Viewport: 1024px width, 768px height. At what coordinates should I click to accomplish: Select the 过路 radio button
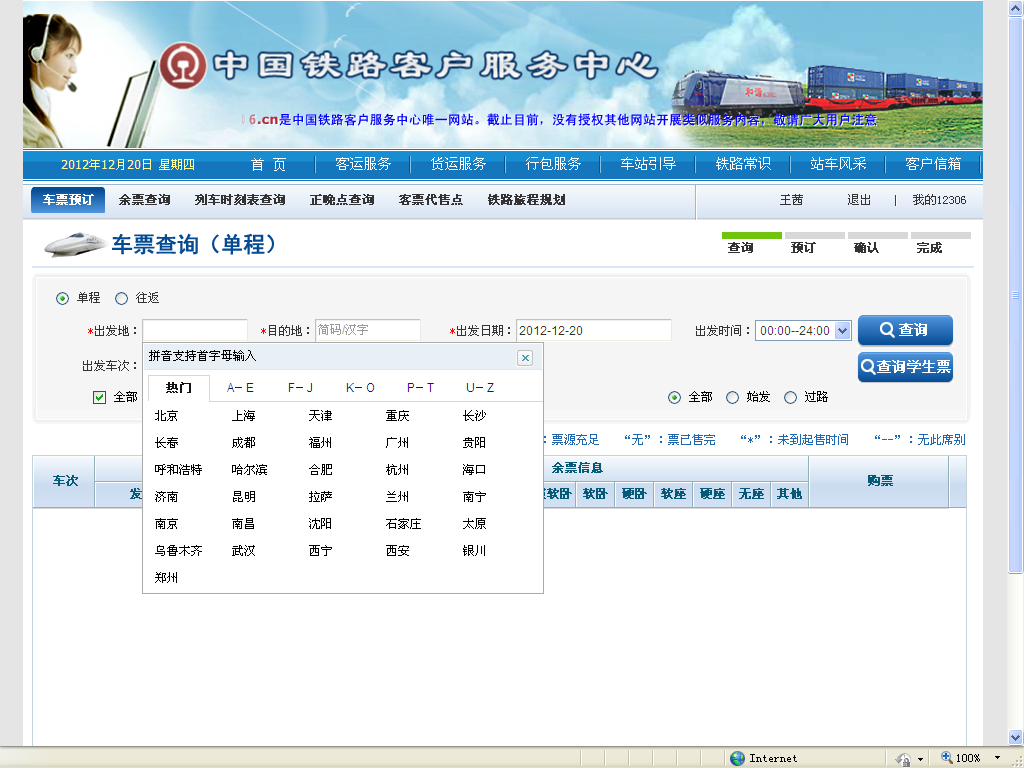click(x=790, y=397)
